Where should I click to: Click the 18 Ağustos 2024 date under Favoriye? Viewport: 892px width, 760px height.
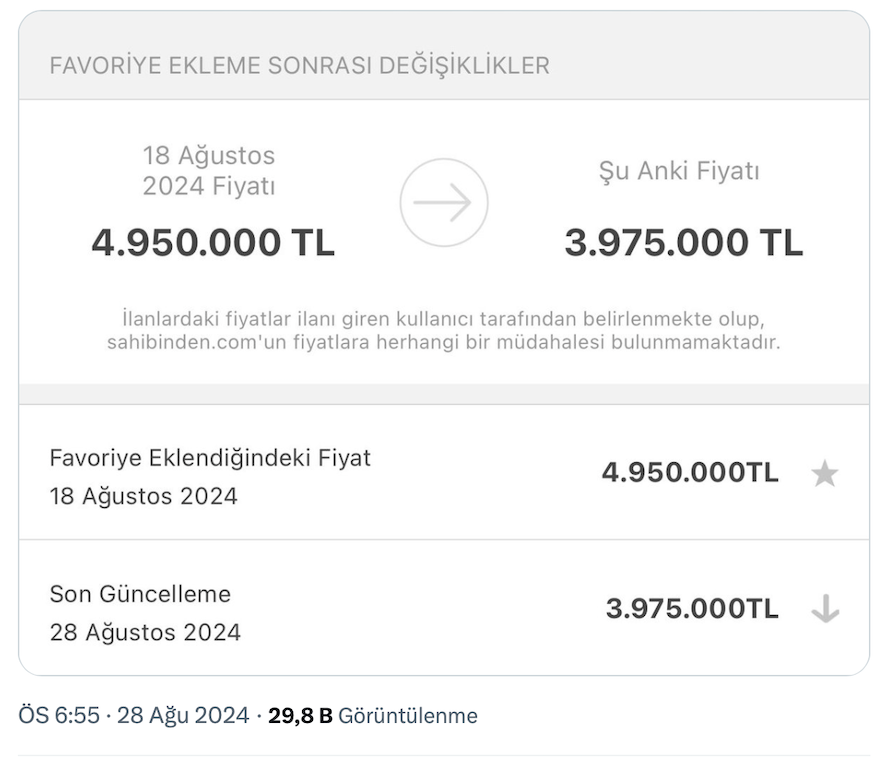click(144, 497)
